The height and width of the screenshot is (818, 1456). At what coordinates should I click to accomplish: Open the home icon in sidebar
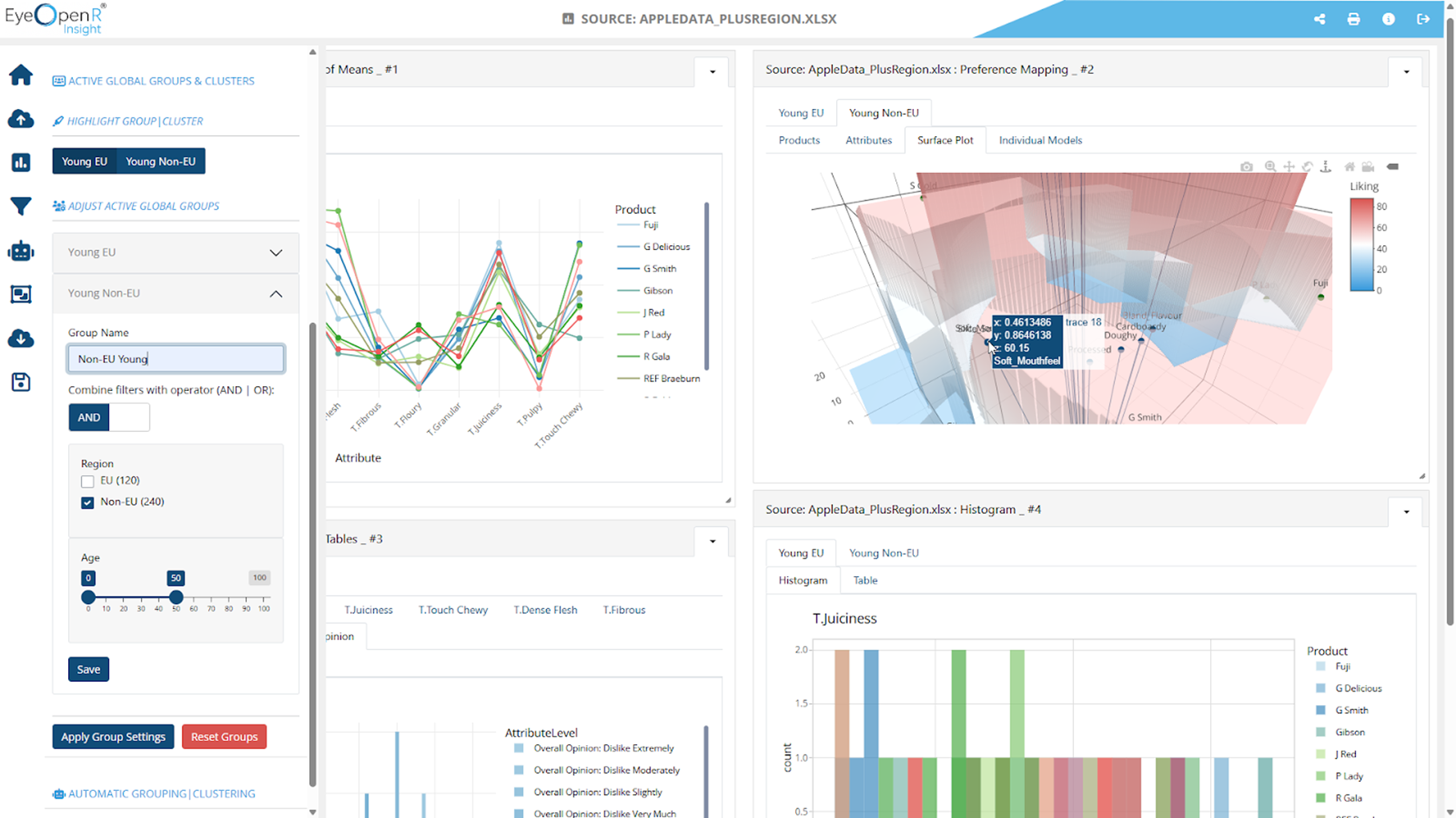pos(21,75)
